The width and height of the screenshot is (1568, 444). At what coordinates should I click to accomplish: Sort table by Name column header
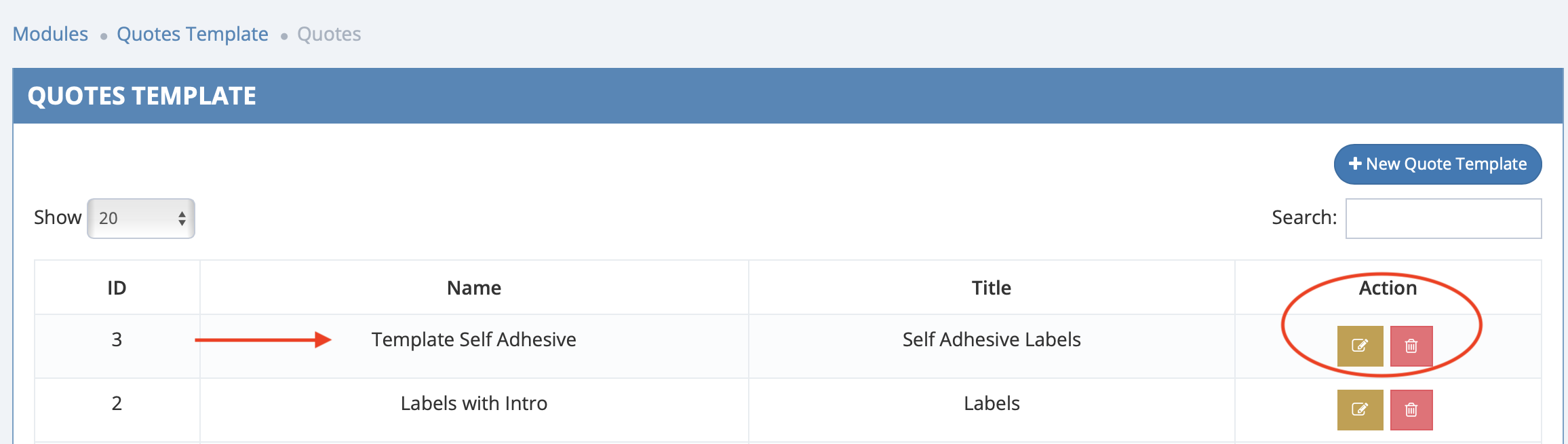point(474,288)
